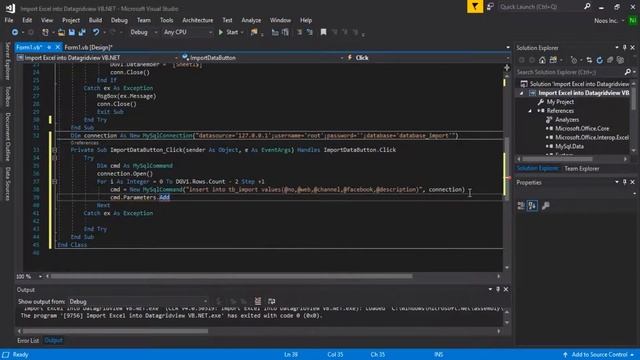Switch to the Error List tab
Image resolution: width=640 pixels, height=360 pixels.
pos(28,340)
